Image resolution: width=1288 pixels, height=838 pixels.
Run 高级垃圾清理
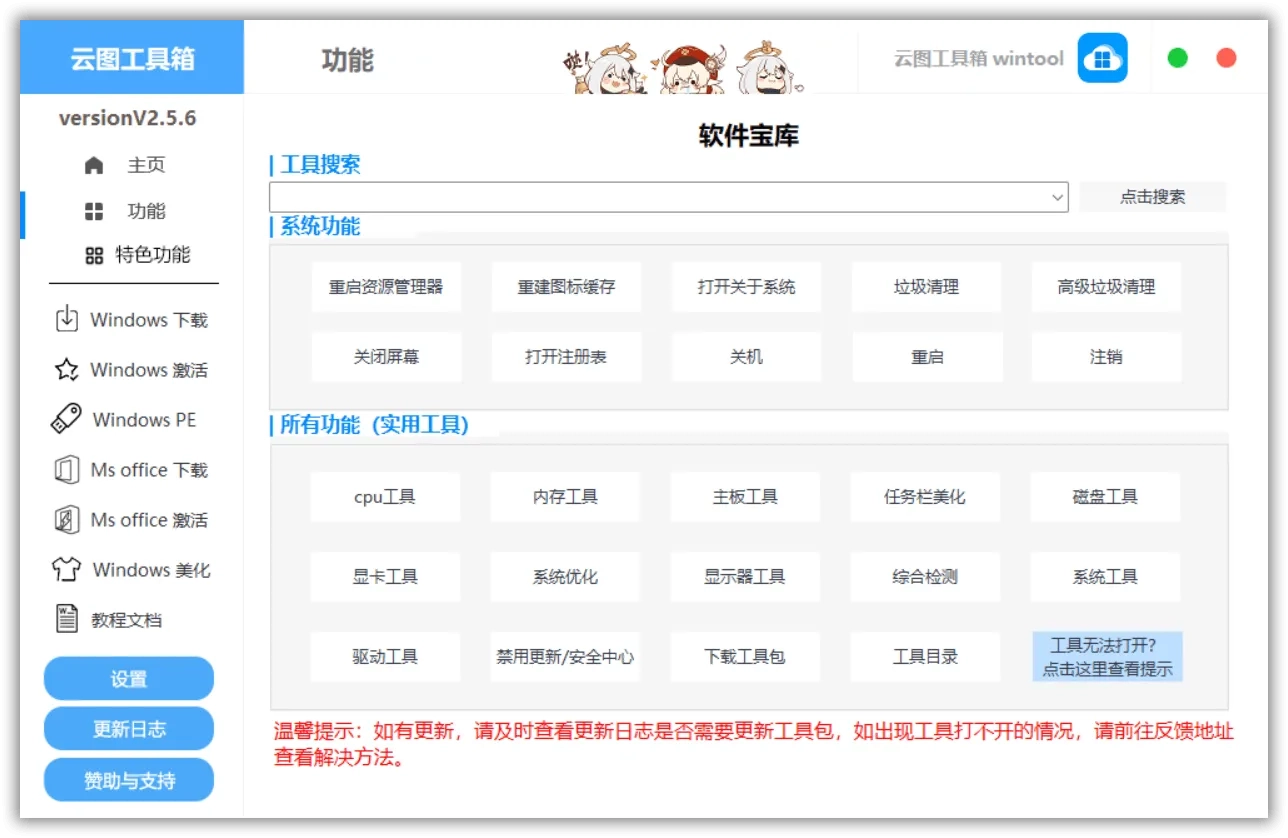point(1106,287)
